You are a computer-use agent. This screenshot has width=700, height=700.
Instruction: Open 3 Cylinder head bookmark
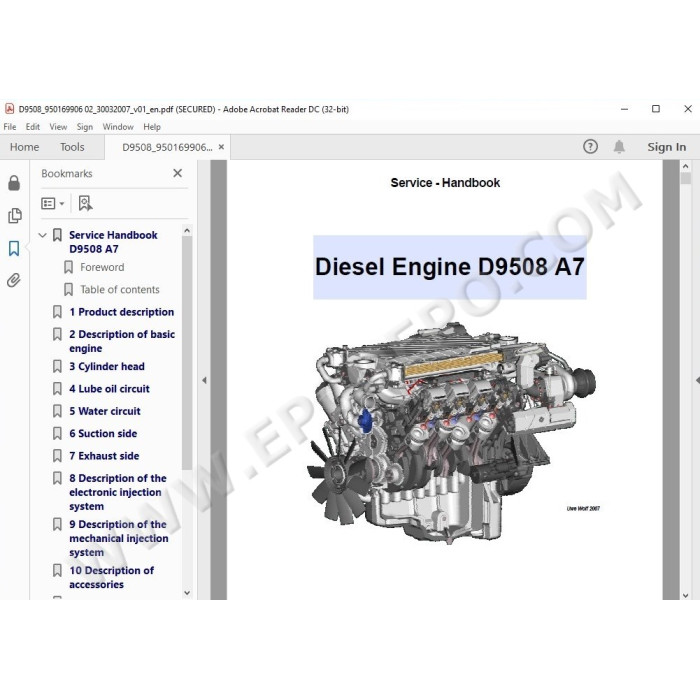click(x=107, y=366)
